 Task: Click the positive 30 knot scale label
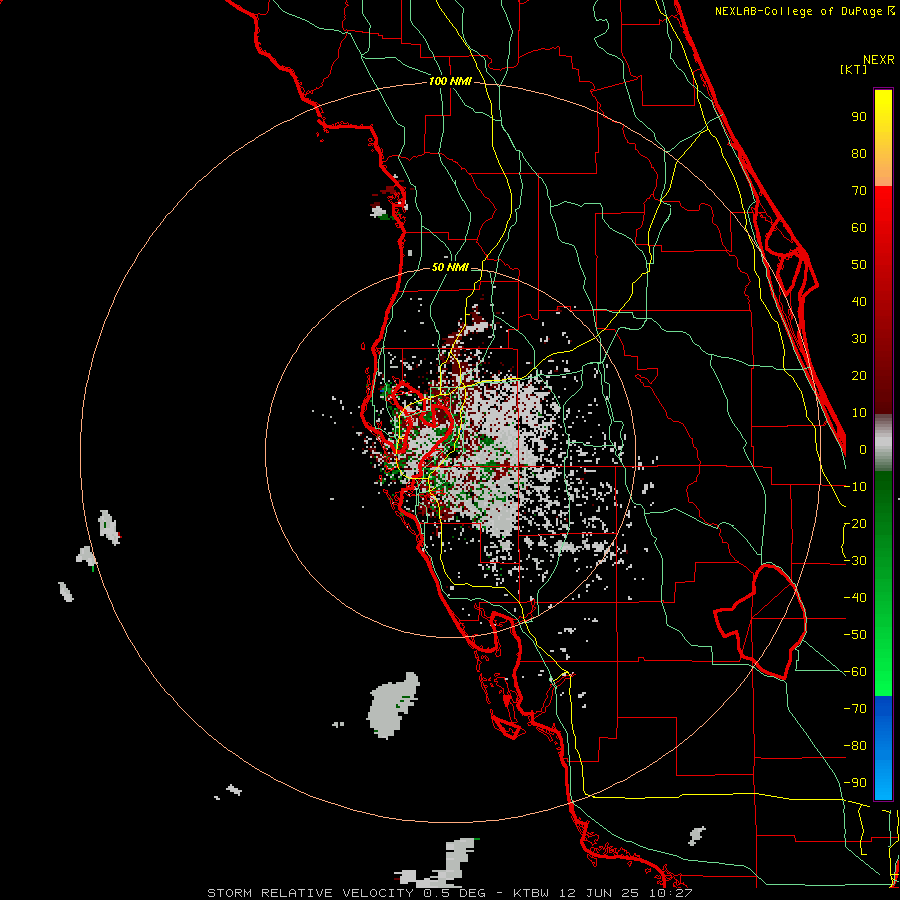pos(859,339)
